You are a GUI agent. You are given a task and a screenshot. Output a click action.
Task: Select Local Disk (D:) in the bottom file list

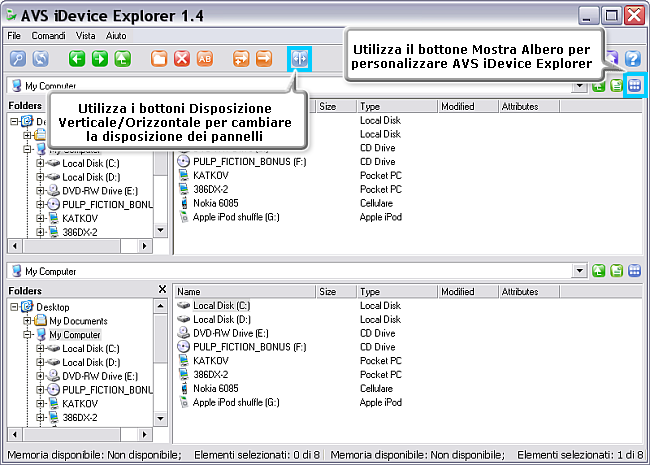pyautogui.click(x=221, y=320)
